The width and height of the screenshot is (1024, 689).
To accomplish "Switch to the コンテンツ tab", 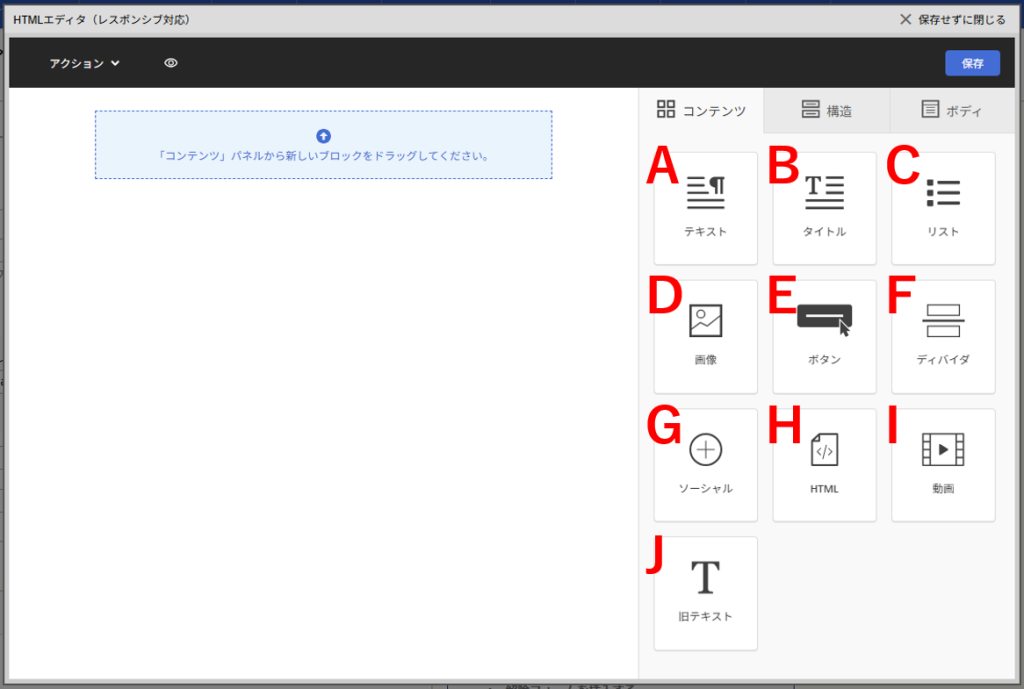I will [701, 110].
